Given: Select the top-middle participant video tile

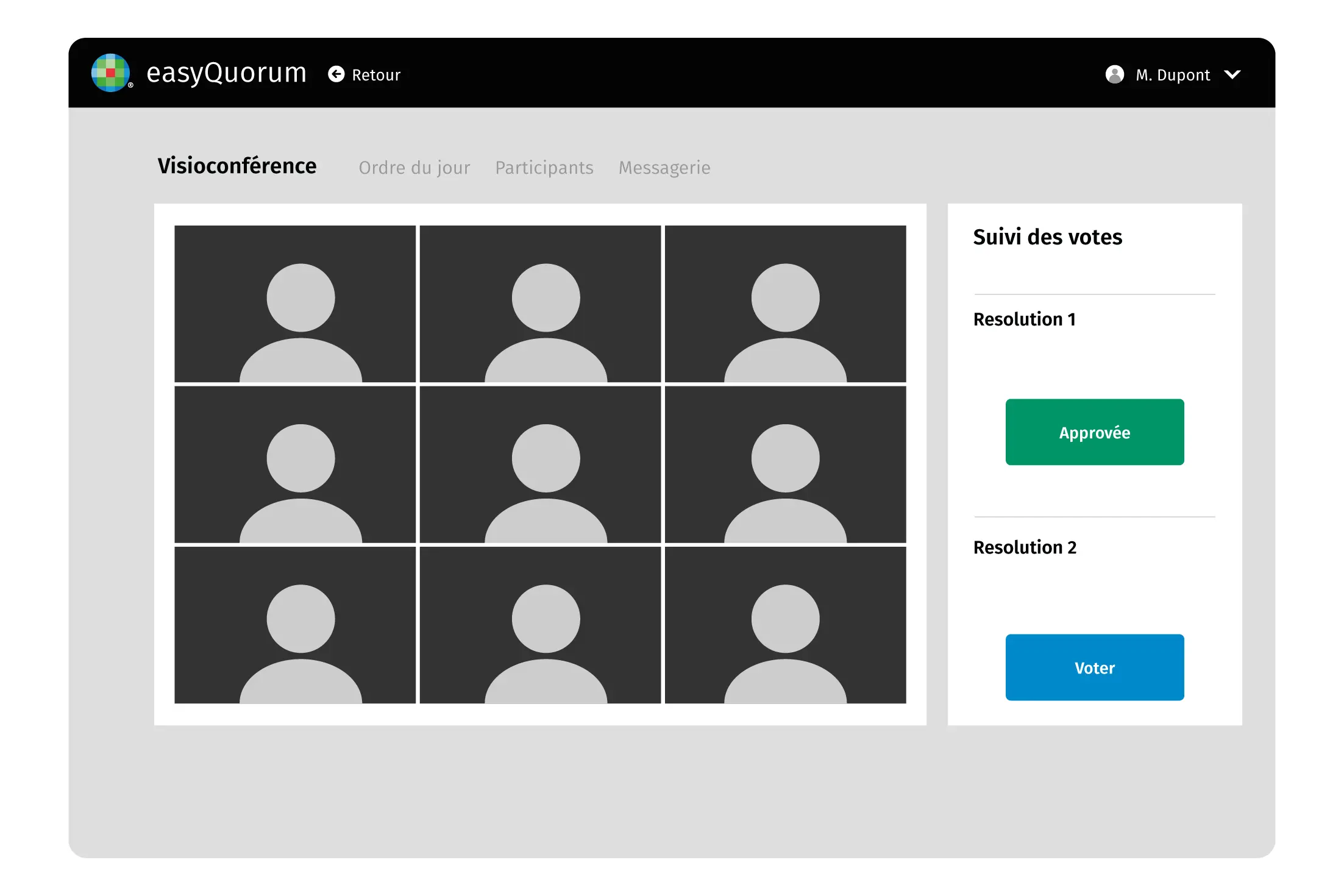Looking at the screenshot, I should (540, 304).
